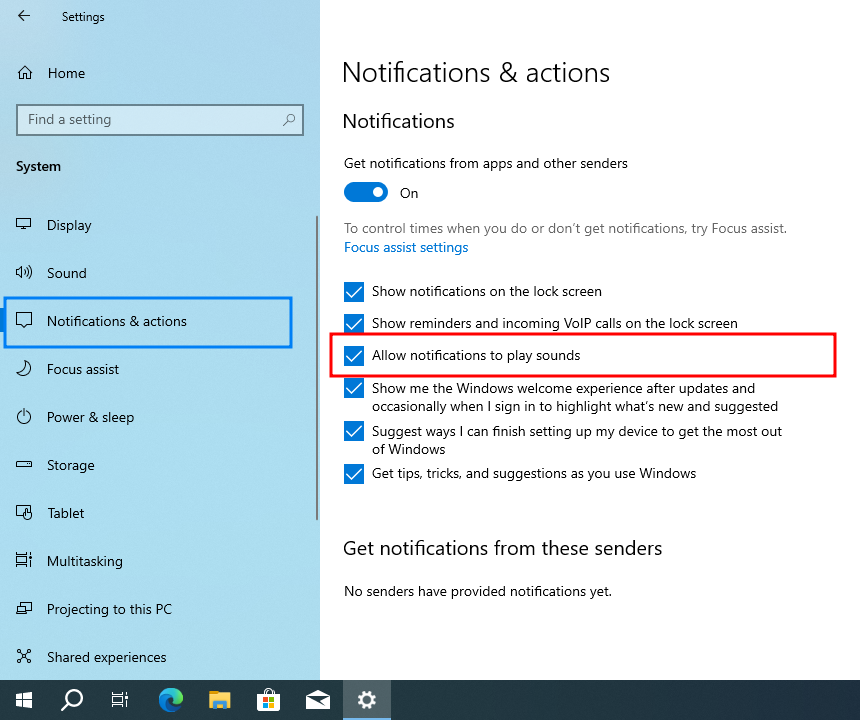Viewport: 860px width, 720px height.
Task: Open Display using its monitor icon
Action: click(x=24, y=224)
